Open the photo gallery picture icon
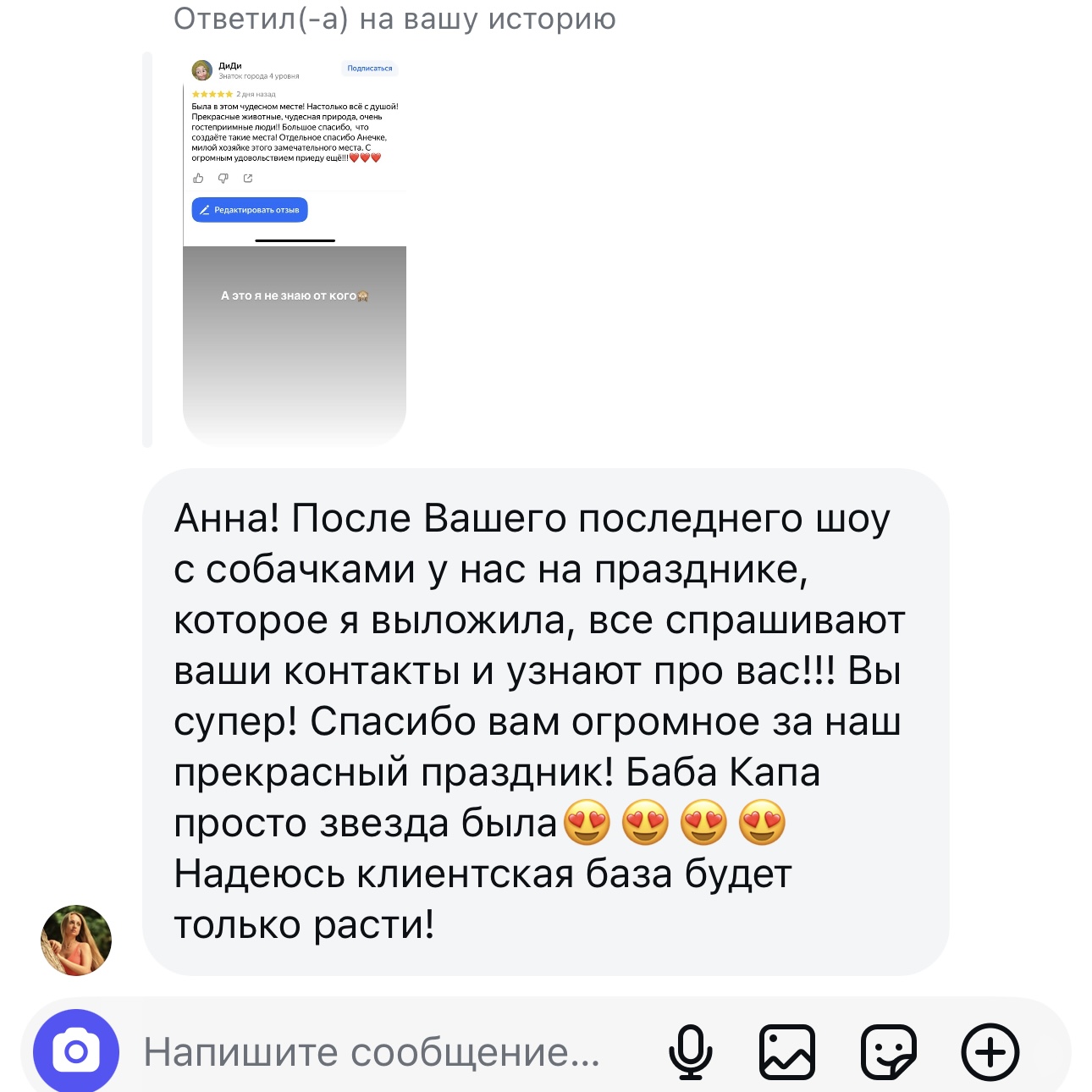 click(x=787, y=1052)
